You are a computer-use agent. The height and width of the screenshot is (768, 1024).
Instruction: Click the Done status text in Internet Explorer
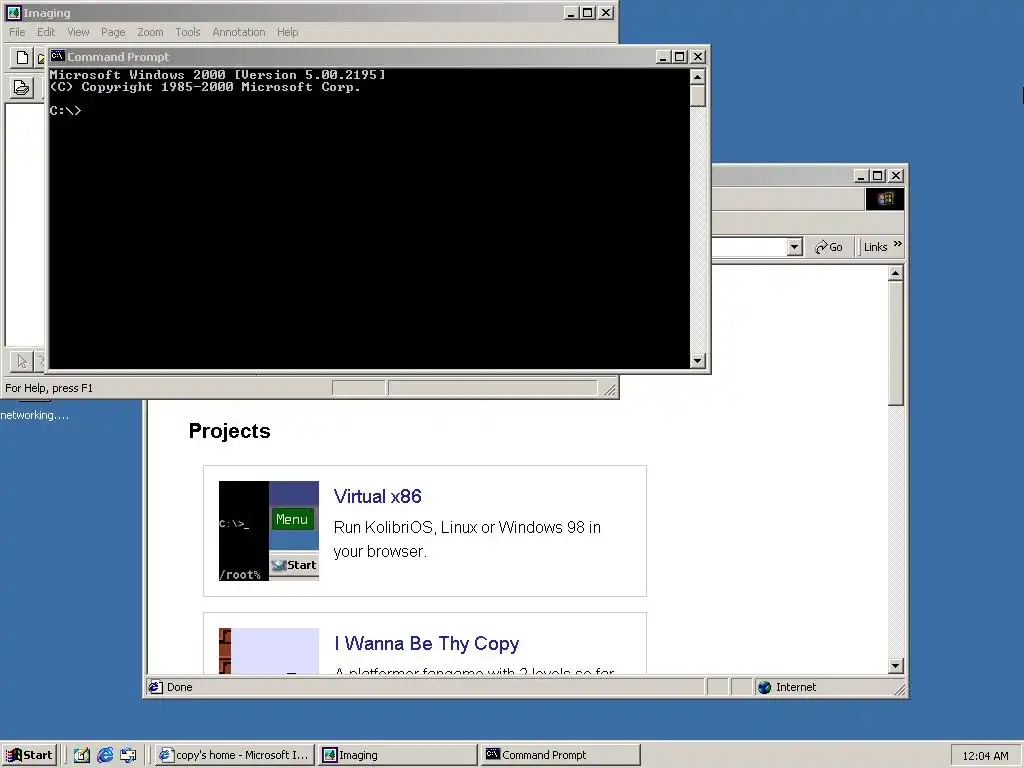(180, 687)
